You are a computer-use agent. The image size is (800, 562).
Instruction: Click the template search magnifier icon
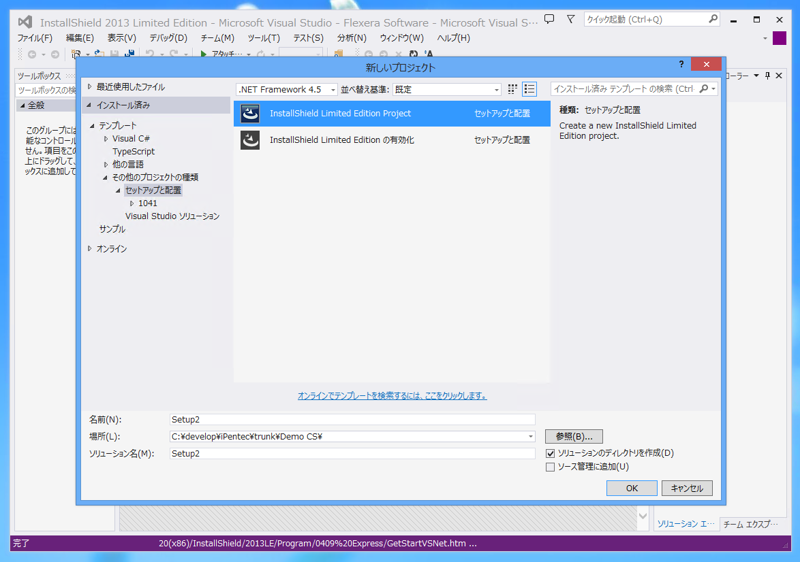[704, 89]
